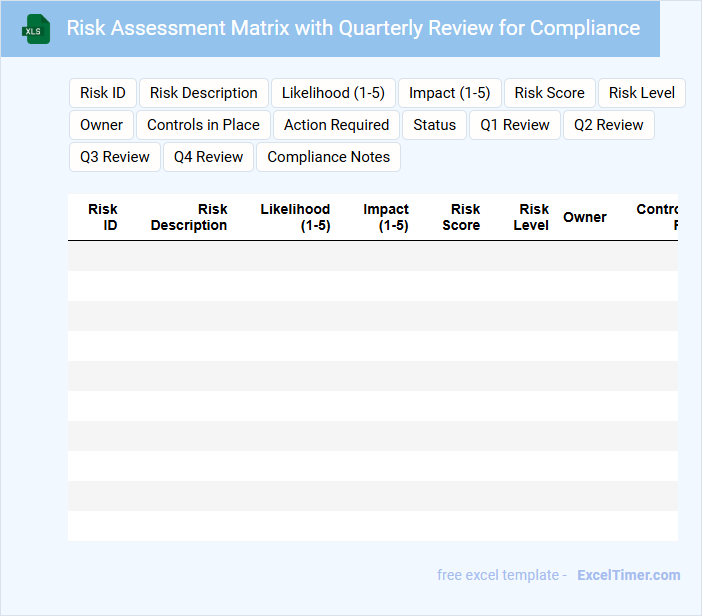Click the Risk Description tag
Screen dimensions: 702x616
[x=204, y=93]
